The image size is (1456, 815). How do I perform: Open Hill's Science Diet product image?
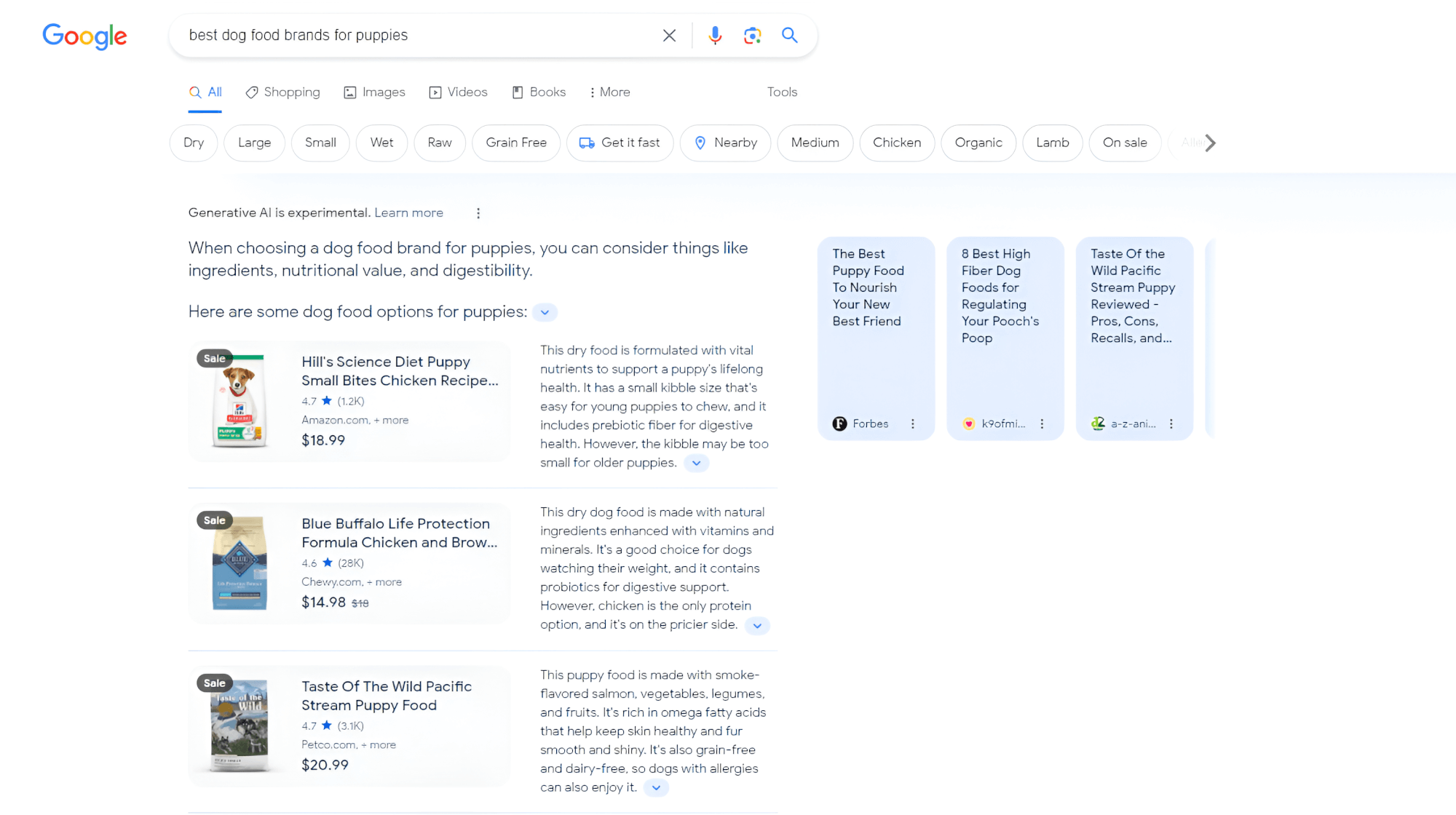point(240,401)
